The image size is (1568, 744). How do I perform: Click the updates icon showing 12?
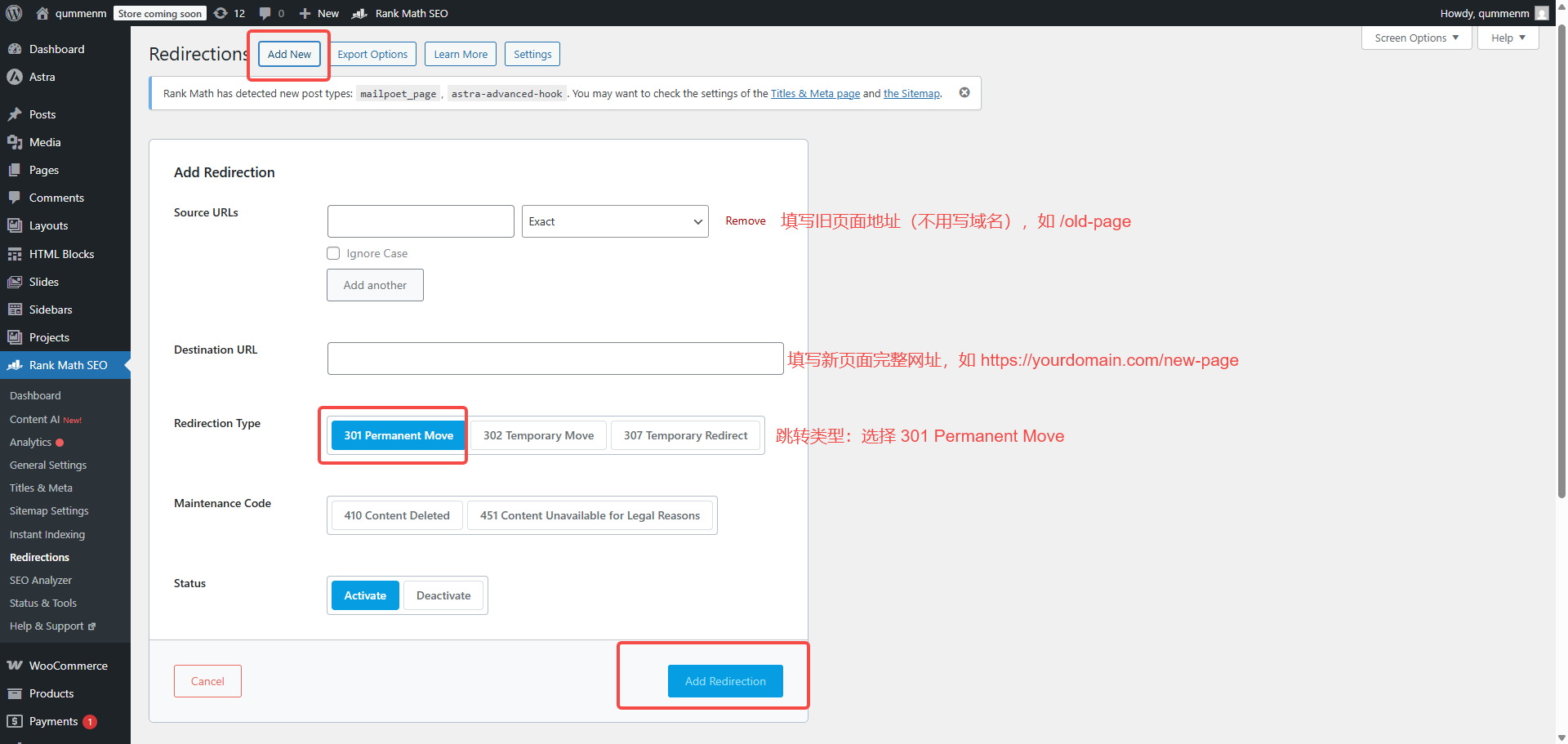(x=221, y=13)
